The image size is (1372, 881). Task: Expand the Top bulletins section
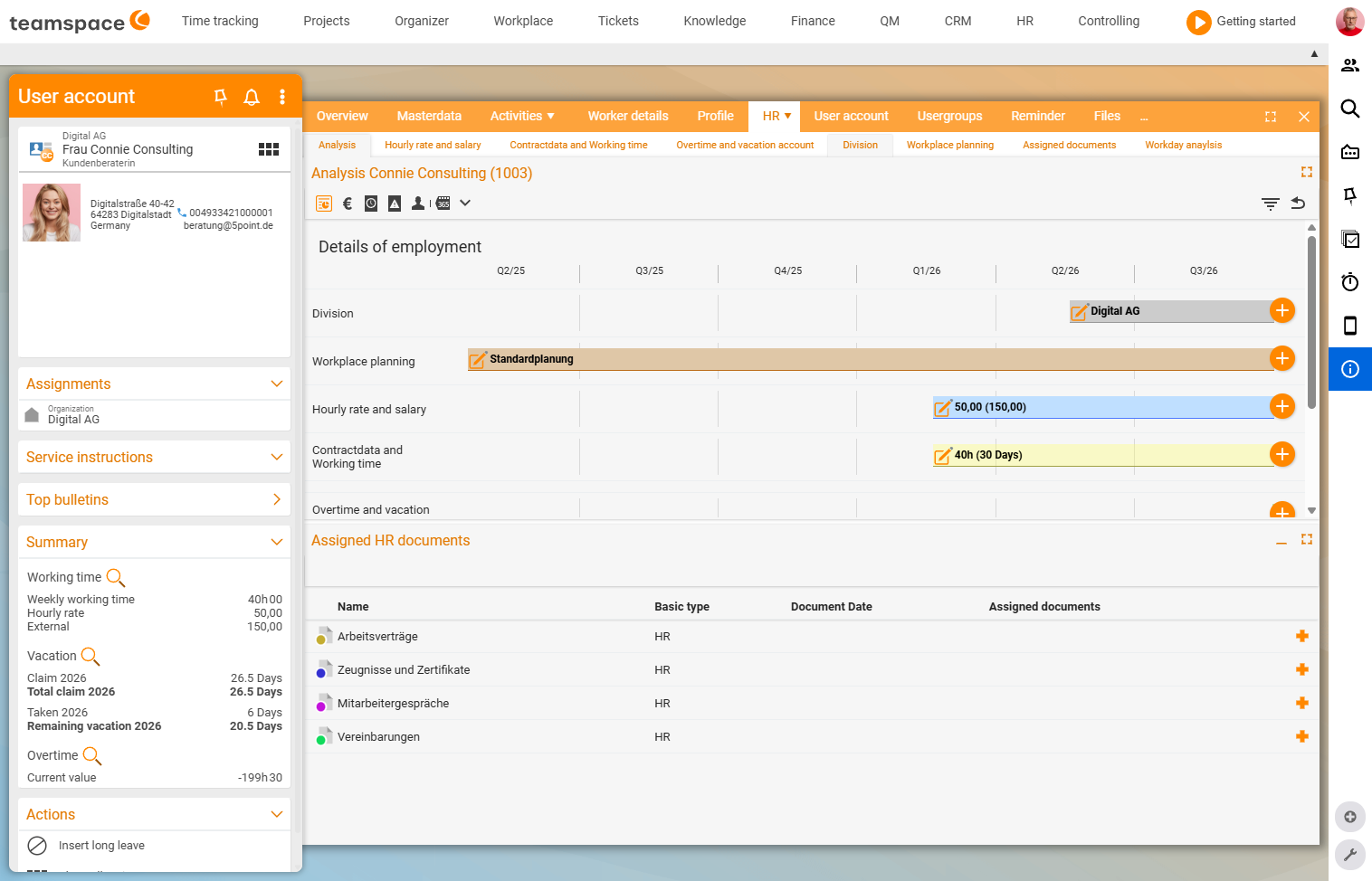[x=277, y=499]
